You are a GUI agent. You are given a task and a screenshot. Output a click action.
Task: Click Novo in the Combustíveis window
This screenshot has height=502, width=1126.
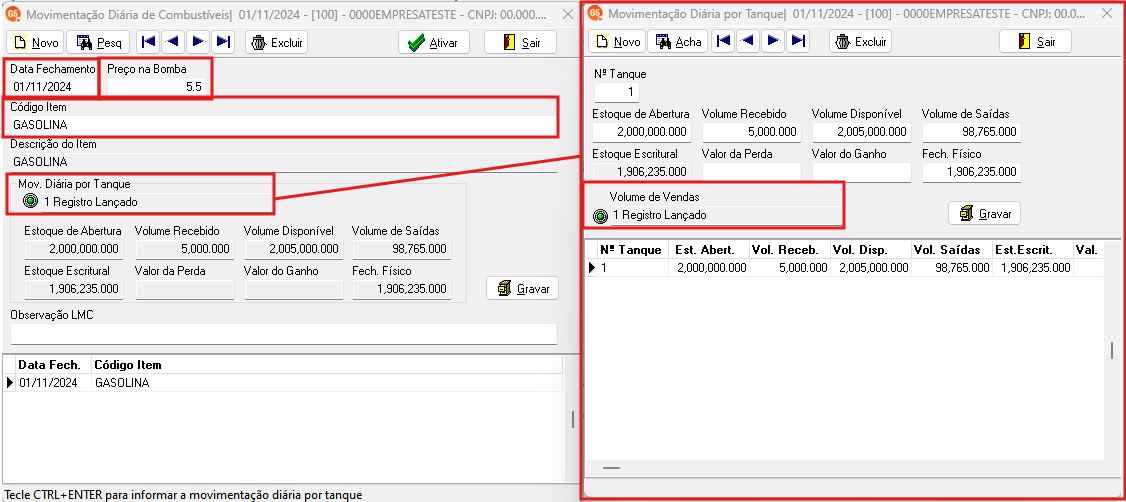tap(35, 42)
